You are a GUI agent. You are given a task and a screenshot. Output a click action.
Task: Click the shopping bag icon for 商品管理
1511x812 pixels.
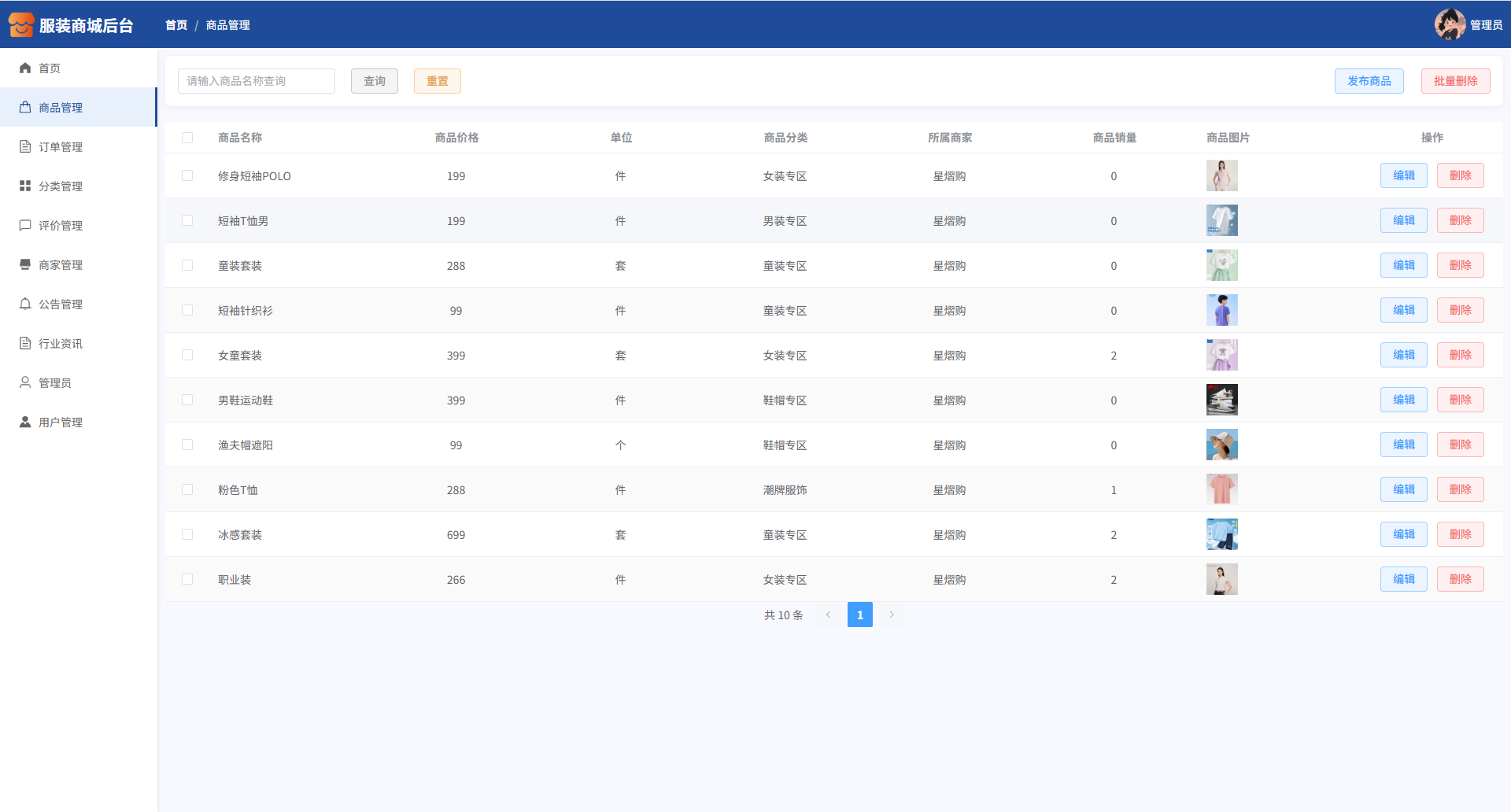point(25,108)
